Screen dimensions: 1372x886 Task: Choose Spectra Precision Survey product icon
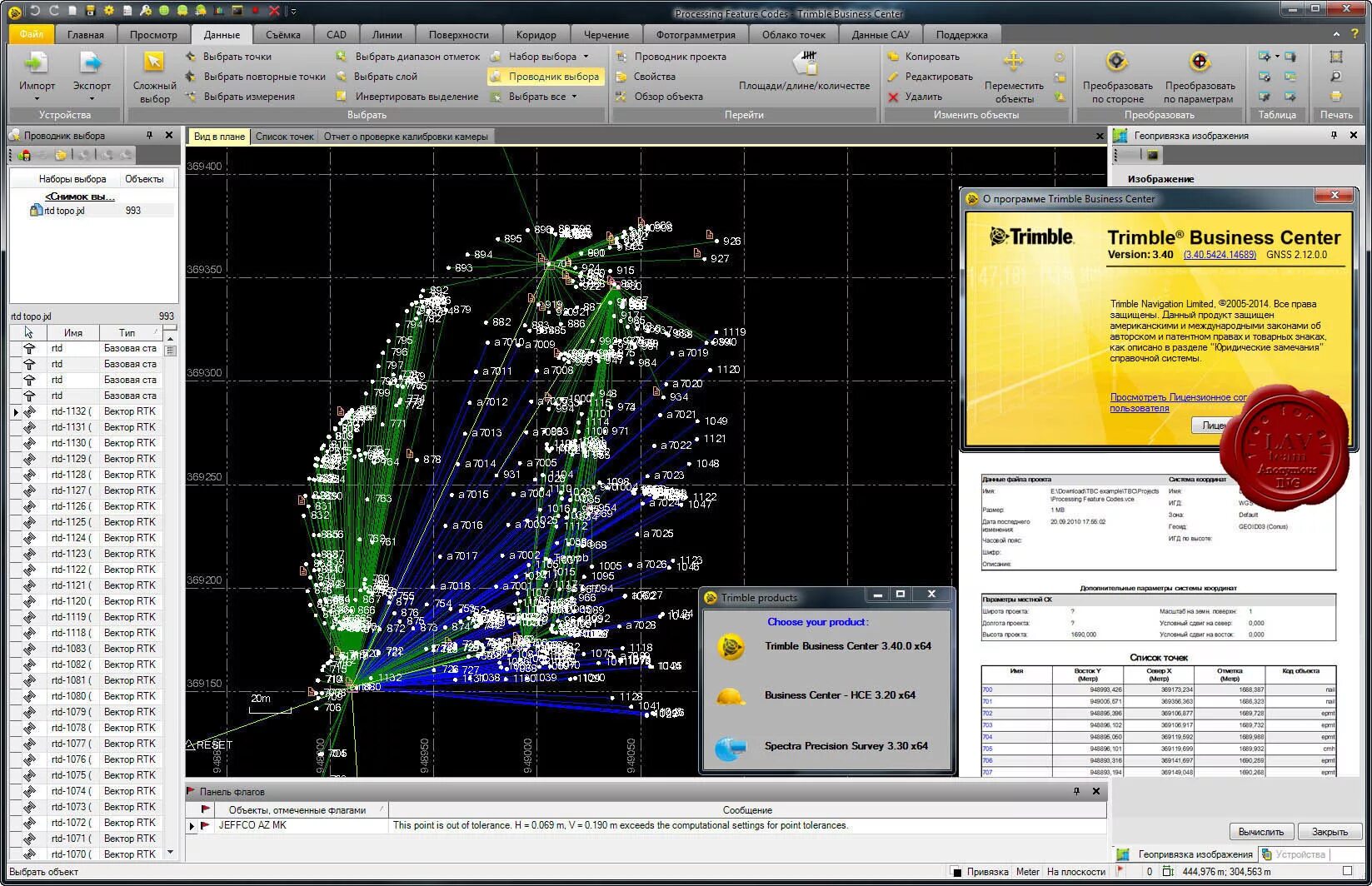point(731,747)
